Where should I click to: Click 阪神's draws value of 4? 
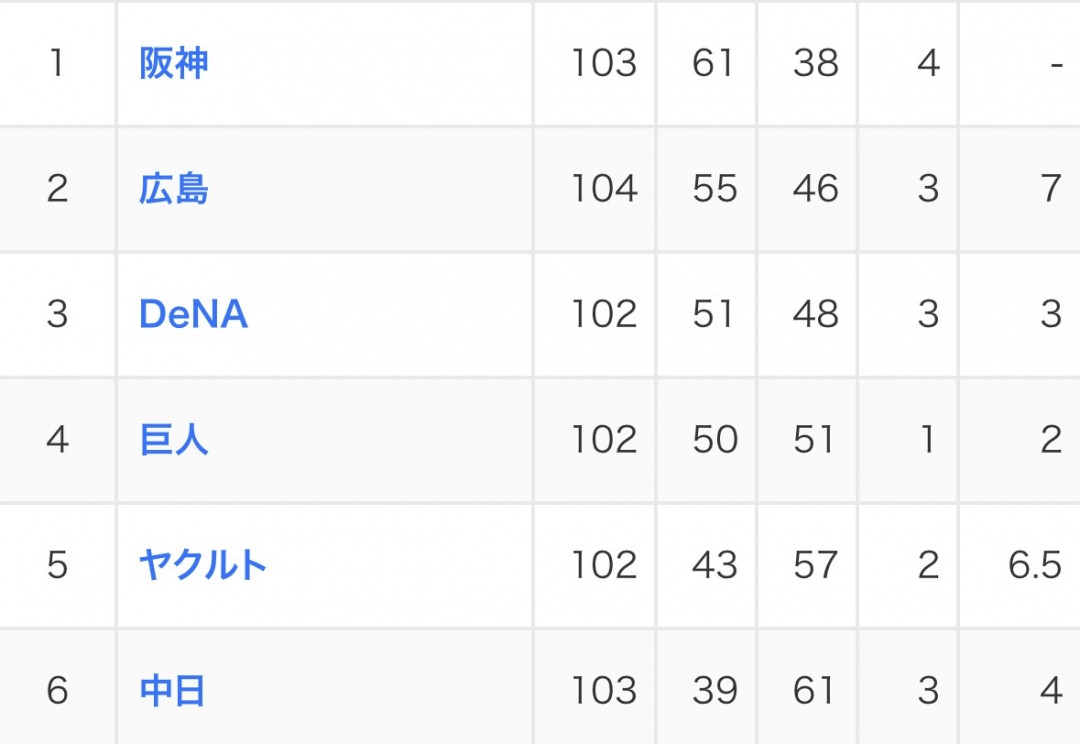click(x=928, y=63)
